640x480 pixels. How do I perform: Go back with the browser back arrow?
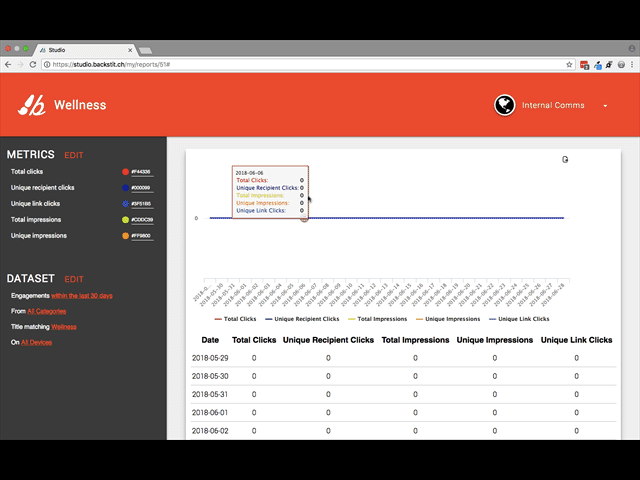pyautogui.click(x=8, y=64)
